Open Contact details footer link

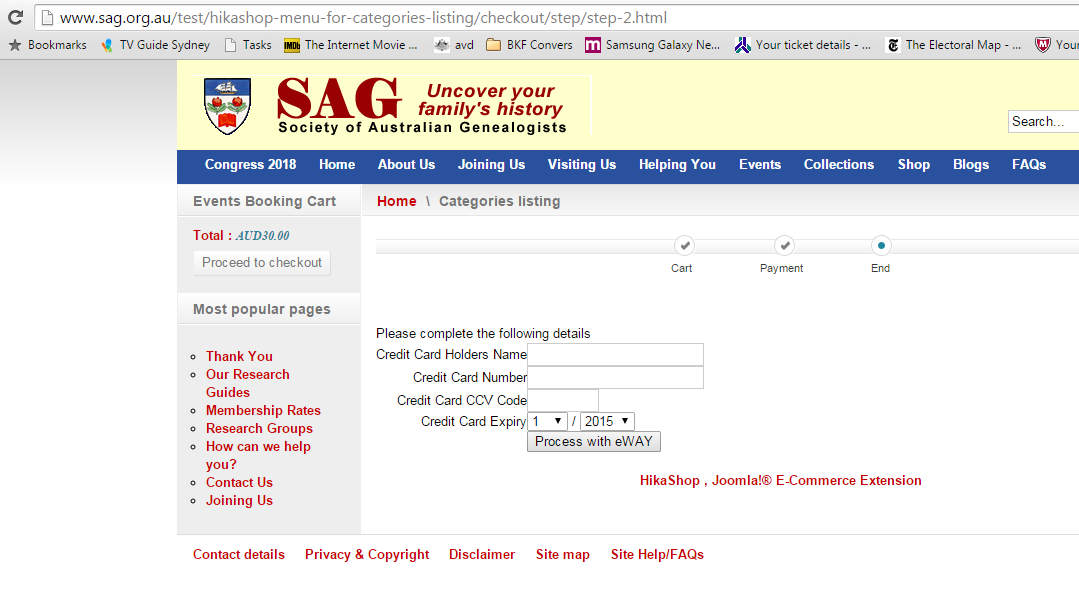[239, 554]
